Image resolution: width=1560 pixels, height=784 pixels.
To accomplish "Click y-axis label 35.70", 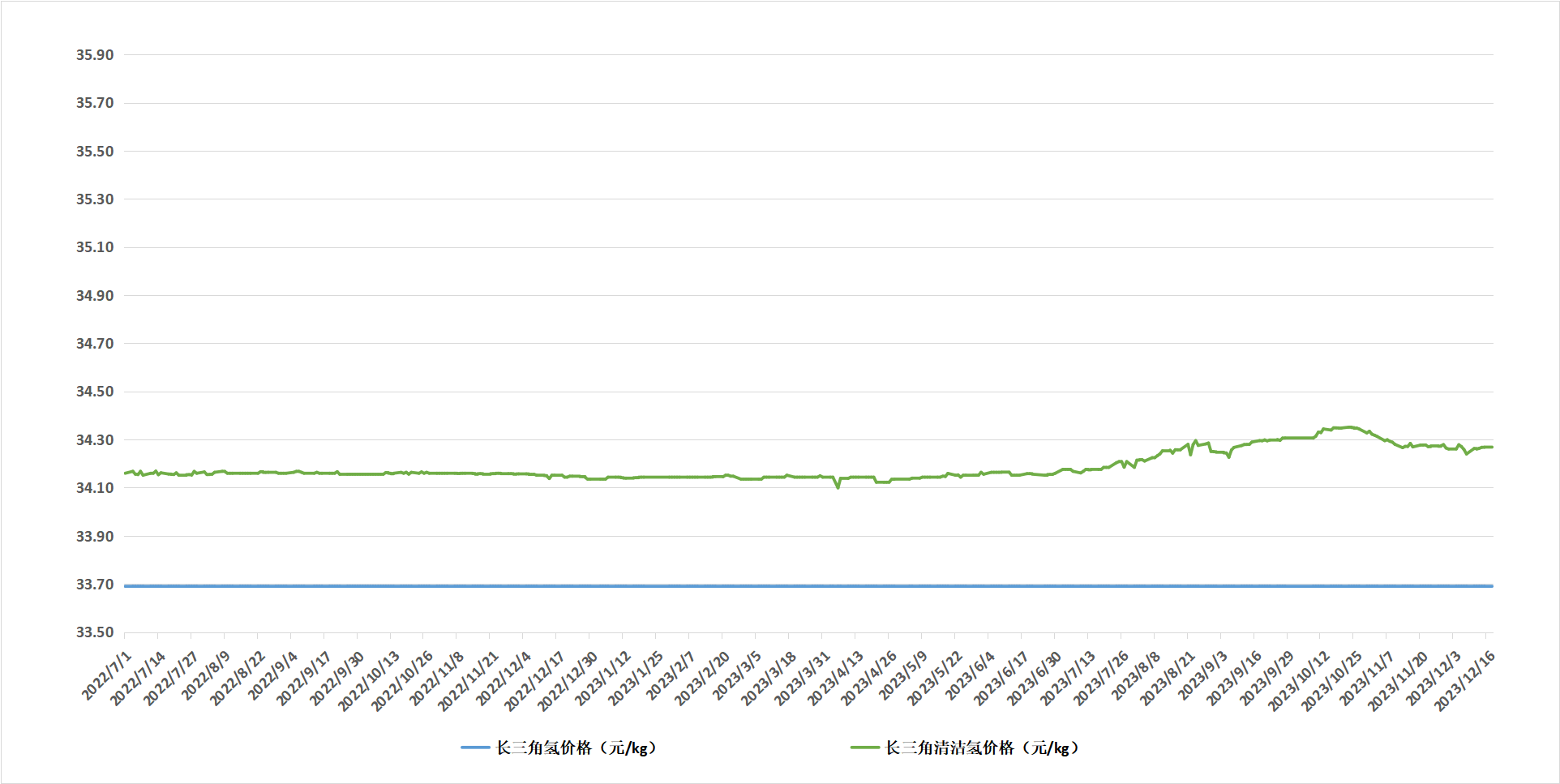I will click(95, 103).
